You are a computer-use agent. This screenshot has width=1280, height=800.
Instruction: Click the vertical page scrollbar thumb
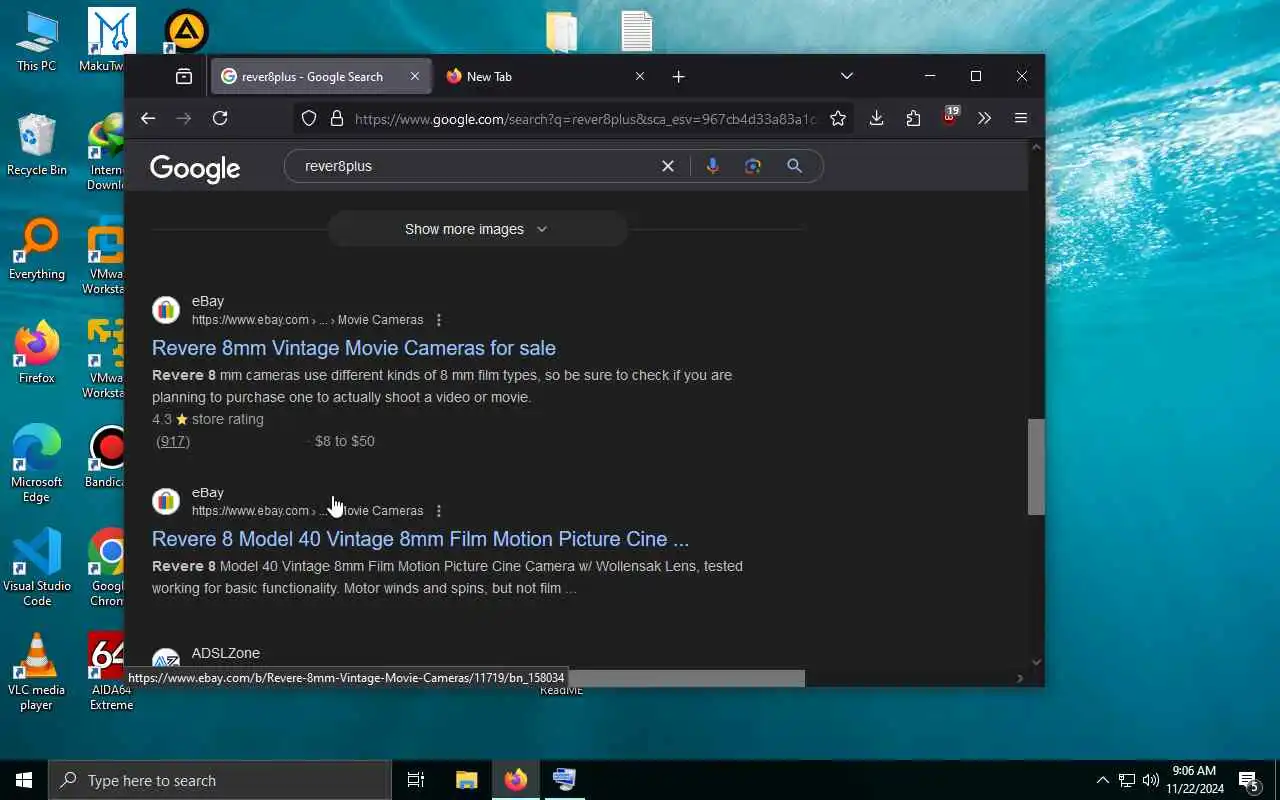(x=1036, y=467)
